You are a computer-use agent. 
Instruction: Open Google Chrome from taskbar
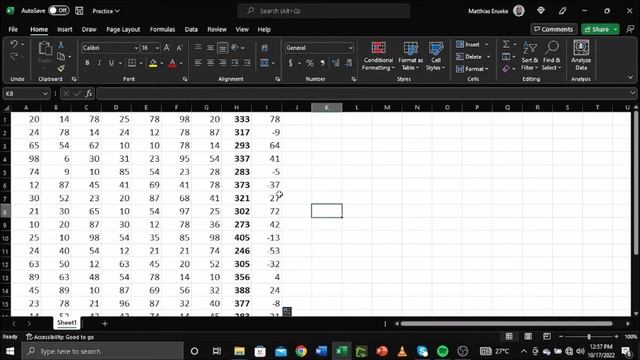[x=301, y=351]
